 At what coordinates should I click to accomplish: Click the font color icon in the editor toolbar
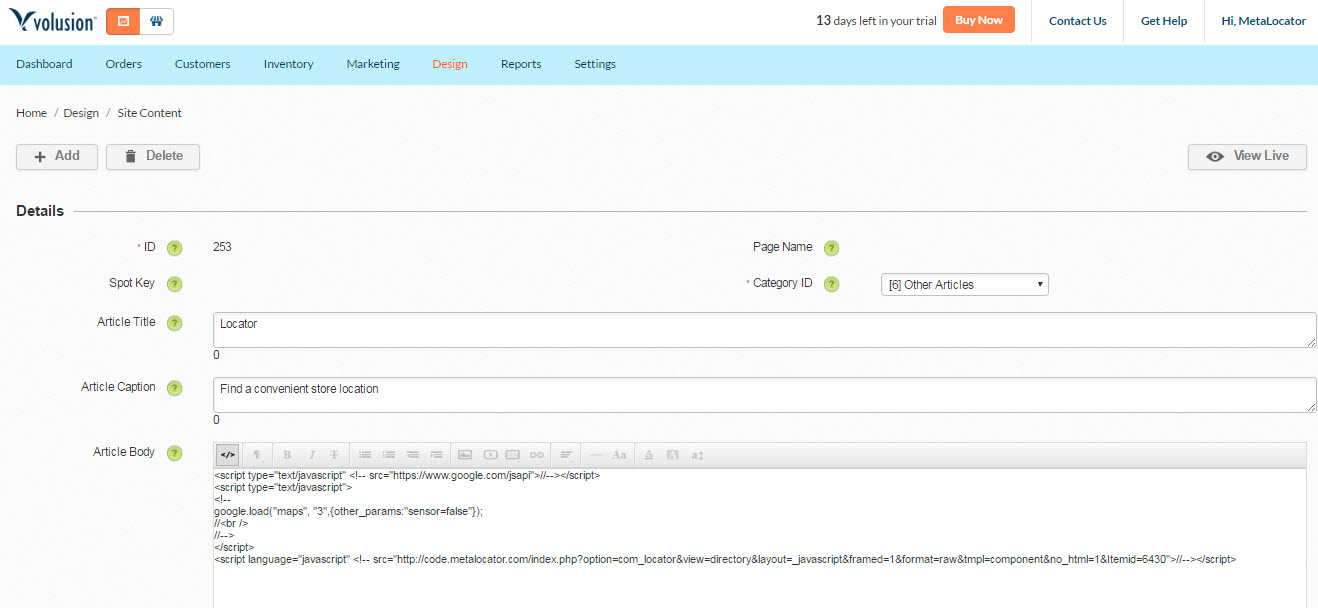click(x=648, y=455)
